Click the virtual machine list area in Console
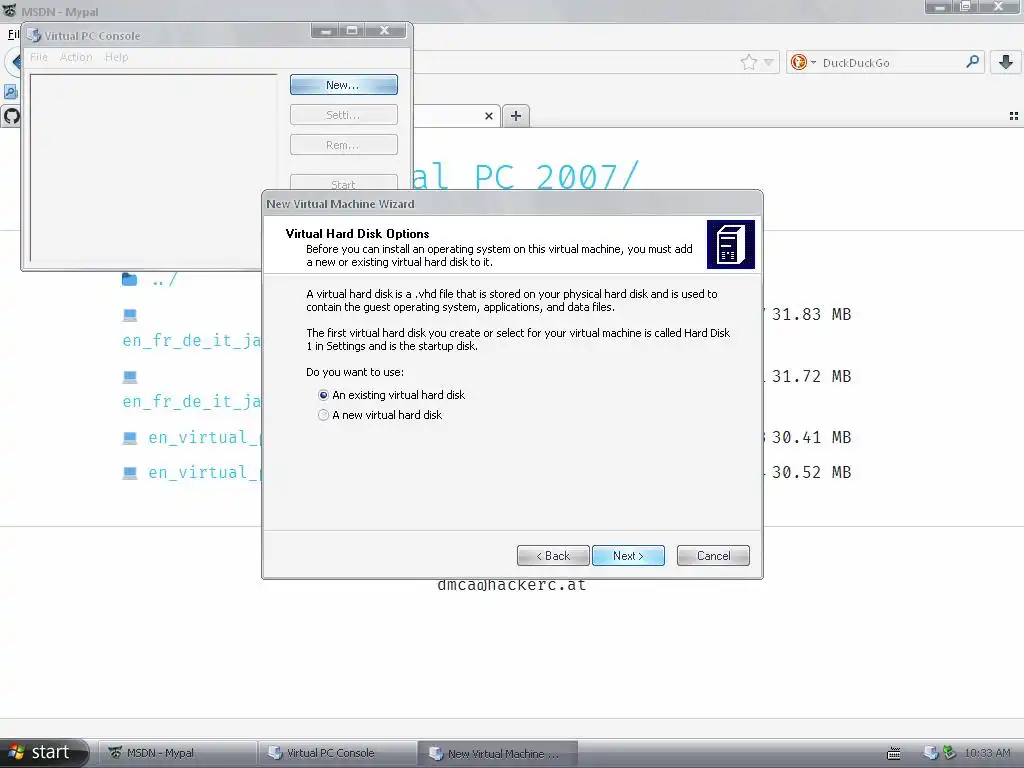 [153, 168]
